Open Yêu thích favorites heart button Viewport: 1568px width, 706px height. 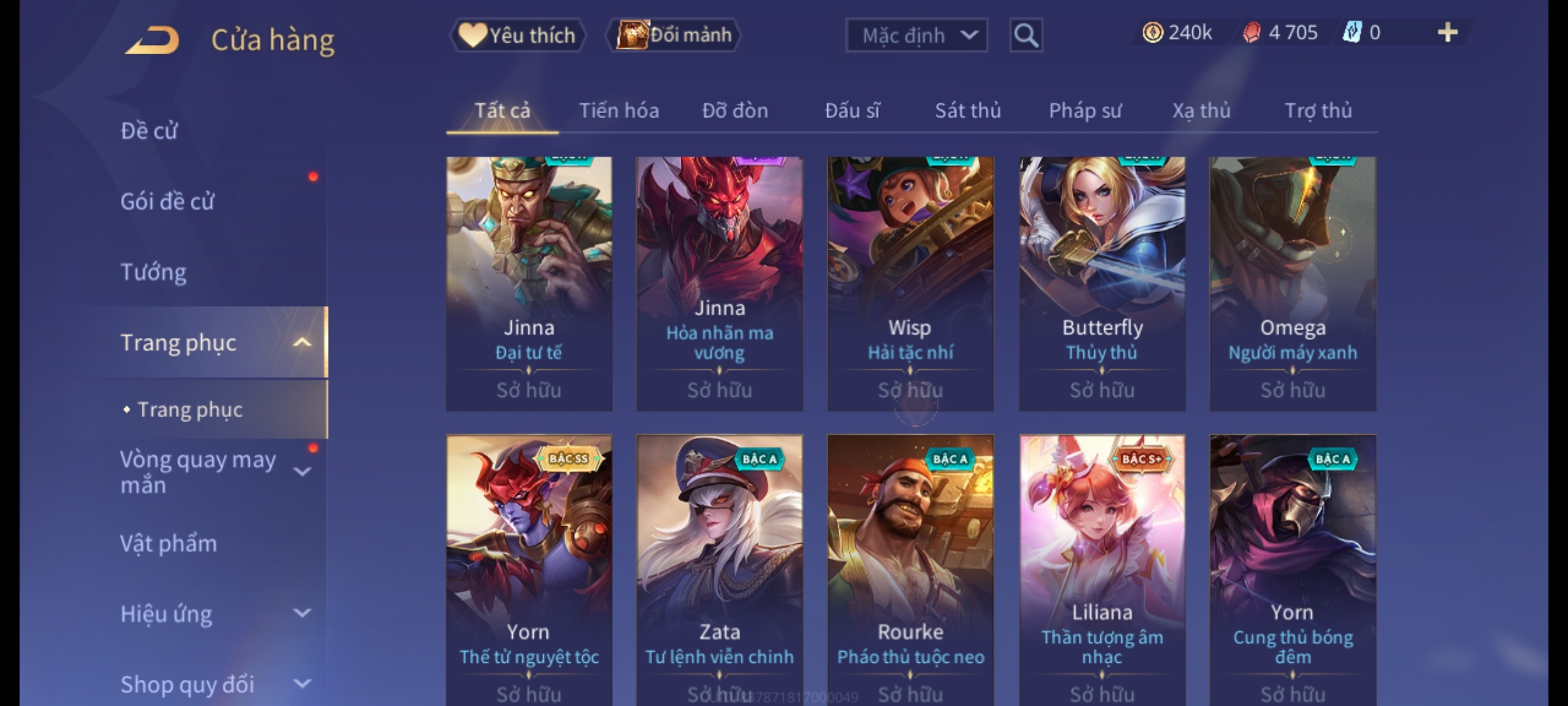click(517, 35)
